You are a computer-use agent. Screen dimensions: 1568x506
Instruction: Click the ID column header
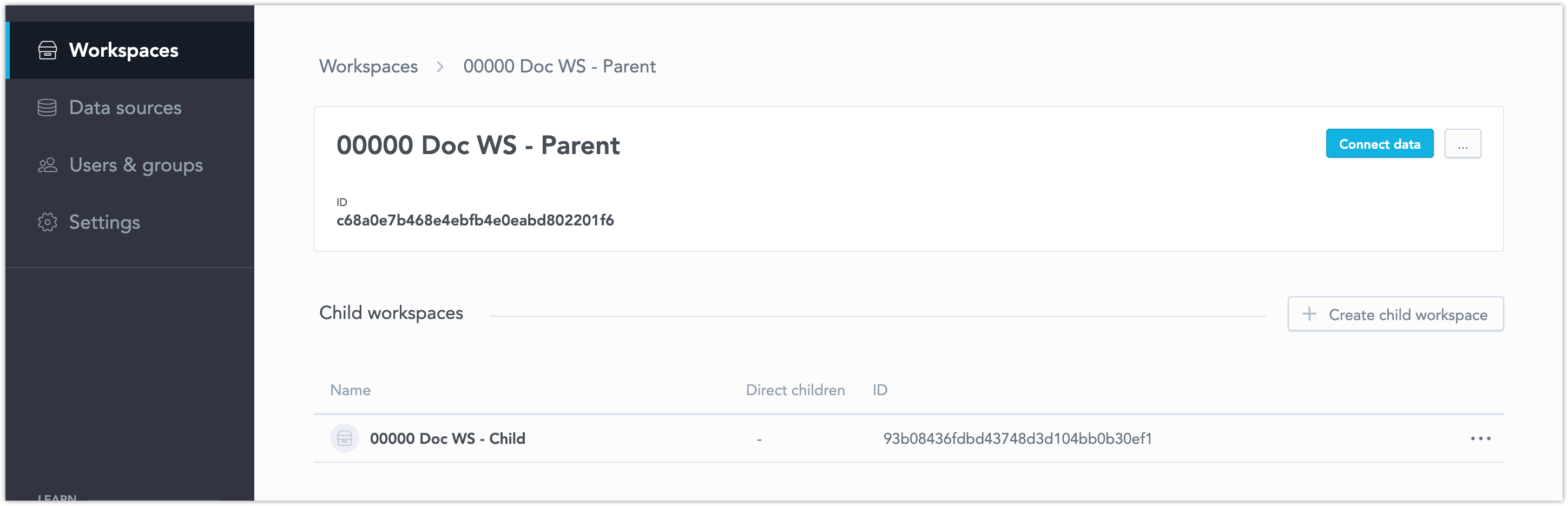(x=880, y=390)
